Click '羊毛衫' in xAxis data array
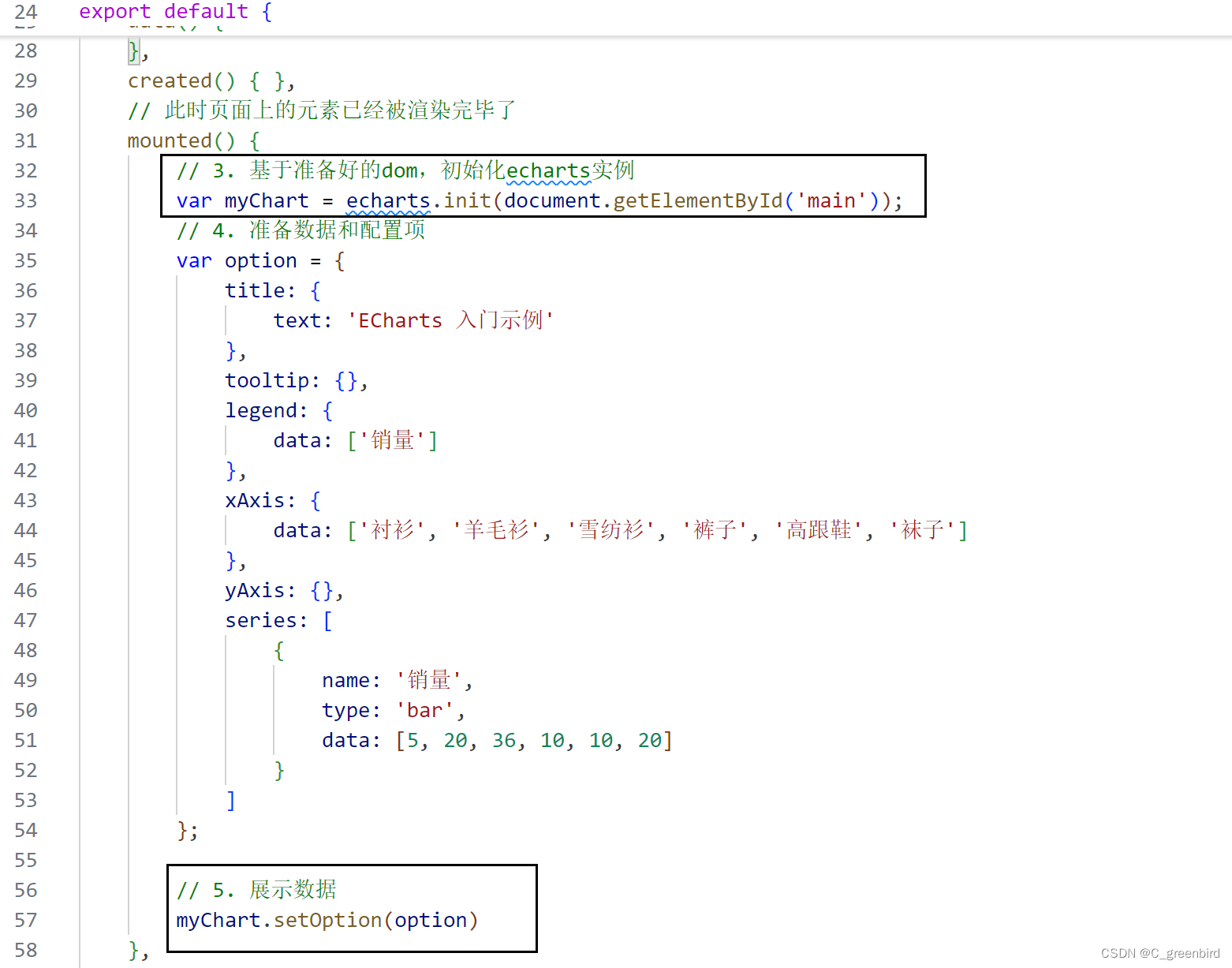This screenshot has height=968, width=1232. coord(496,531)
